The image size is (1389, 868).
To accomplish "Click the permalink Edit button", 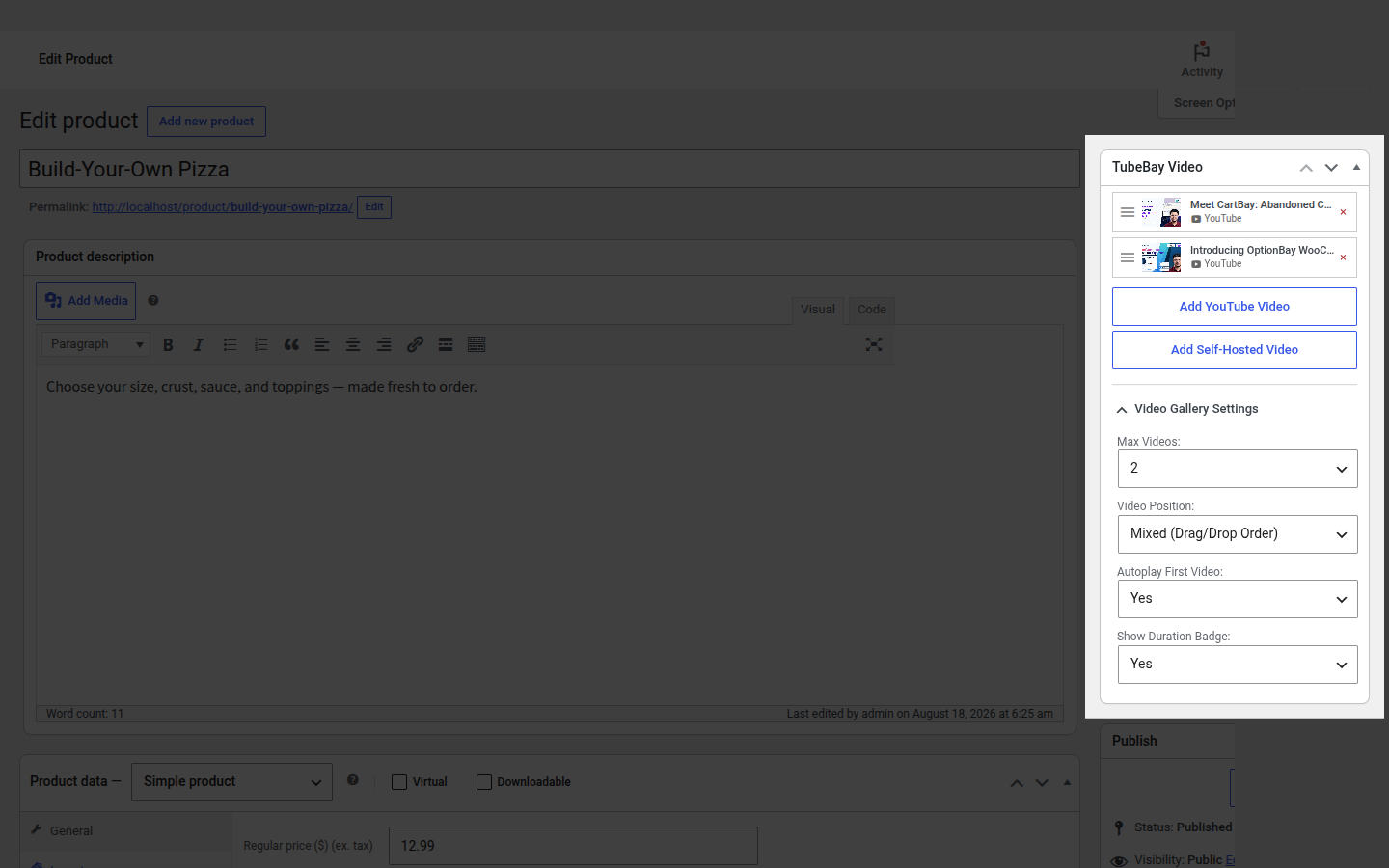I will pyautogui.click(x=374, y=207).
